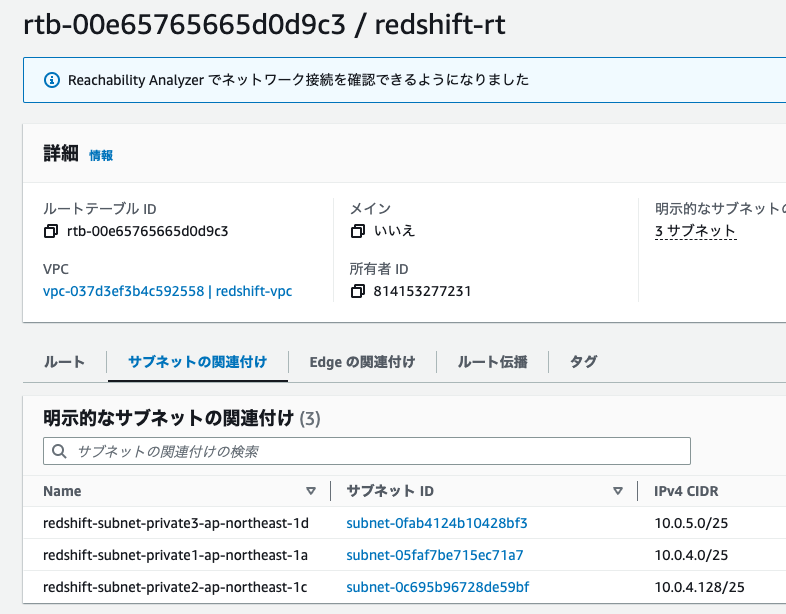Click route table ID text rtb-00e65765665d0d9c3 in details
Screen dimensions: 786x614
click(147, 231)
